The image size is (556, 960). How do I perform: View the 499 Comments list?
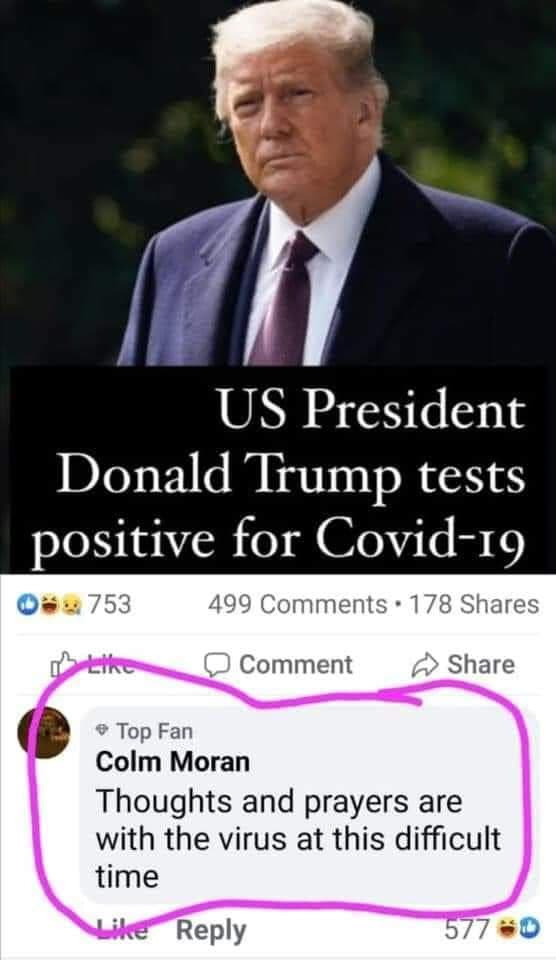coord(298,605)
